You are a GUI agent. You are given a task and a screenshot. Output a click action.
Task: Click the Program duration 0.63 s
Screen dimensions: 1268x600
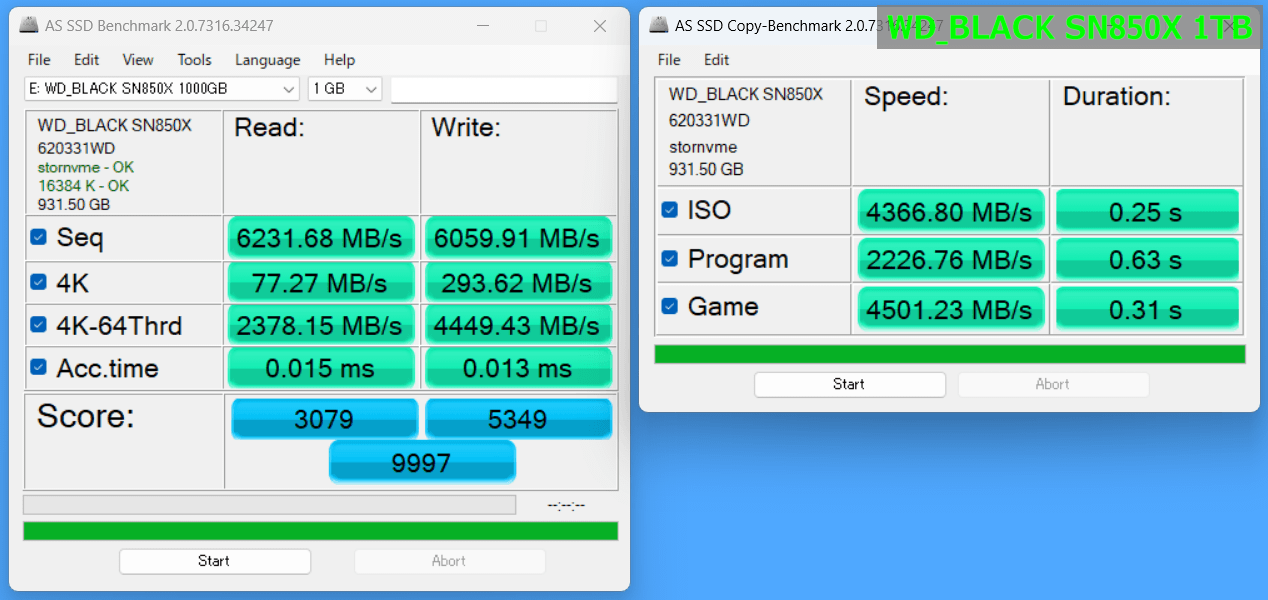(1147, 259)
